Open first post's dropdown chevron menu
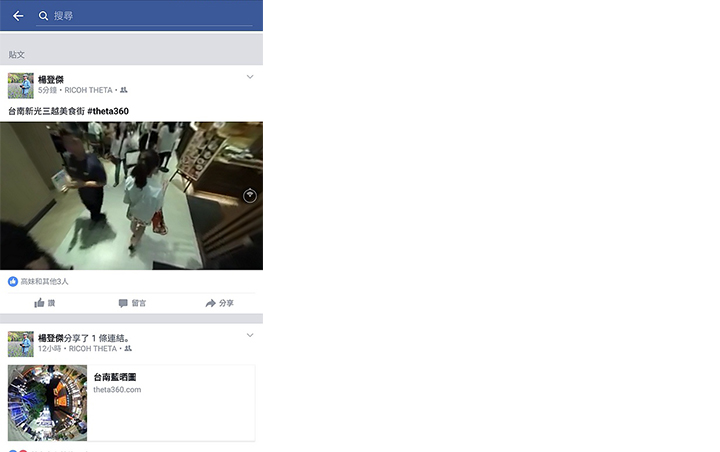Screen dimensions: 720x452 250,77
